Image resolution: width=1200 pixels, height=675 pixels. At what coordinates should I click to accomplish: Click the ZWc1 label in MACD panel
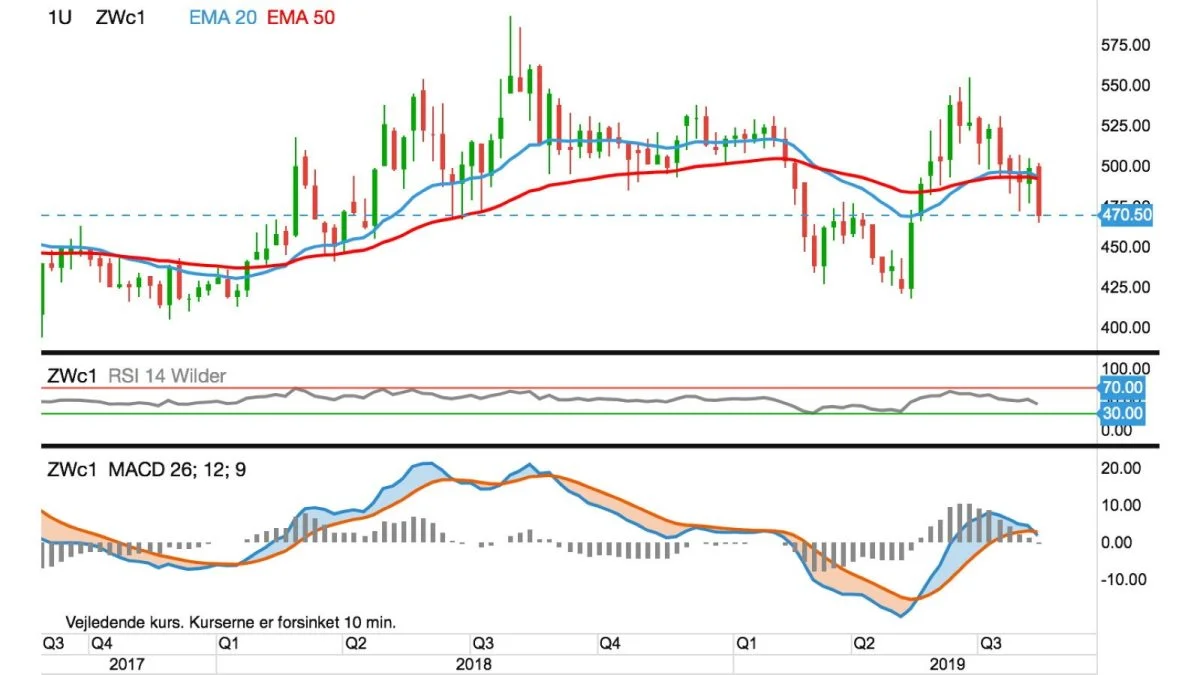[72, 468]
